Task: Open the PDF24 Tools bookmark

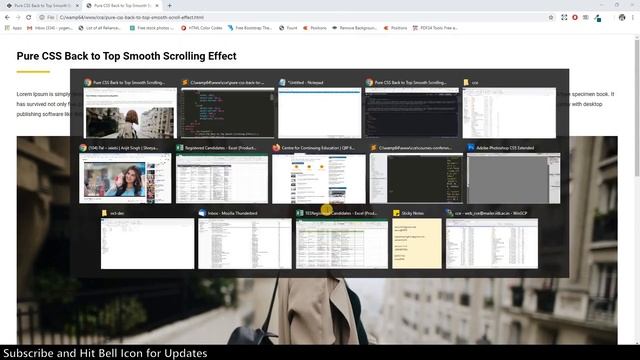Action: pos(435,28)
